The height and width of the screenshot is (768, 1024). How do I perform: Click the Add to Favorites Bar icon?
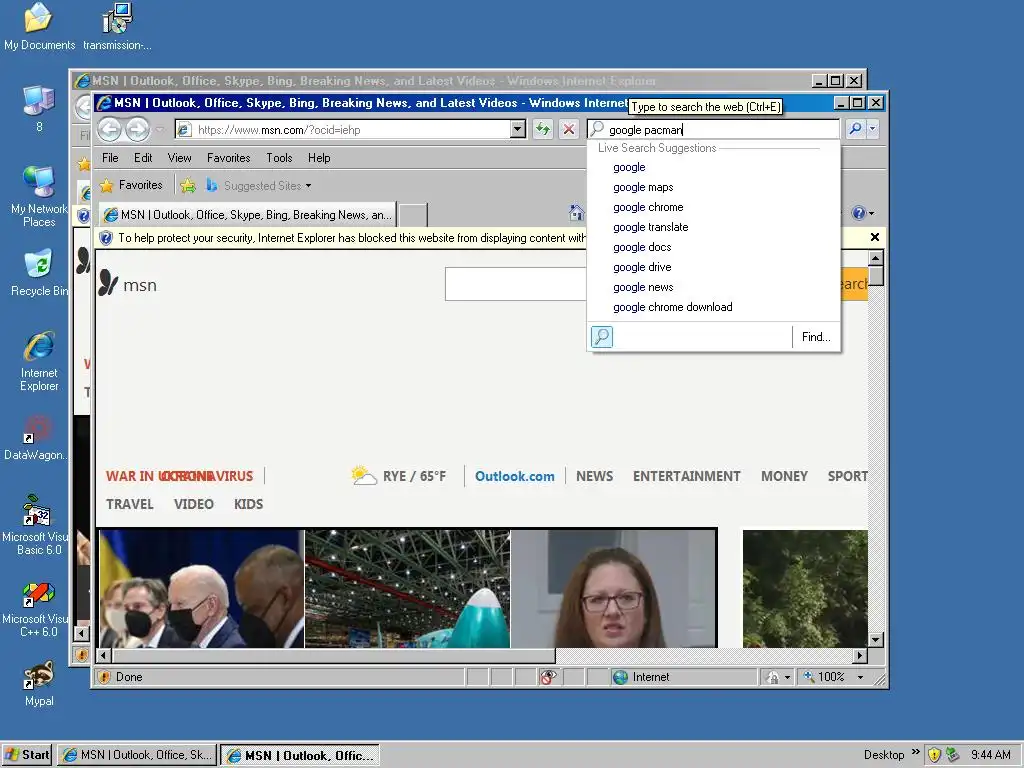point(187,186)
